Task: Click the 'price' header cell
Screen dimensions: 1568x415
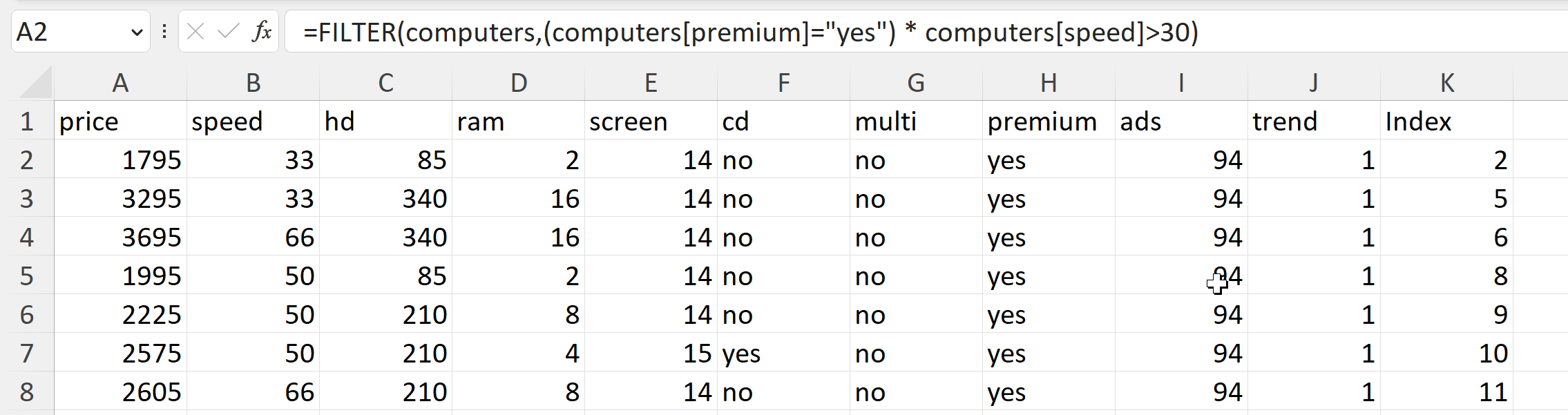Action: click(120, 122)
